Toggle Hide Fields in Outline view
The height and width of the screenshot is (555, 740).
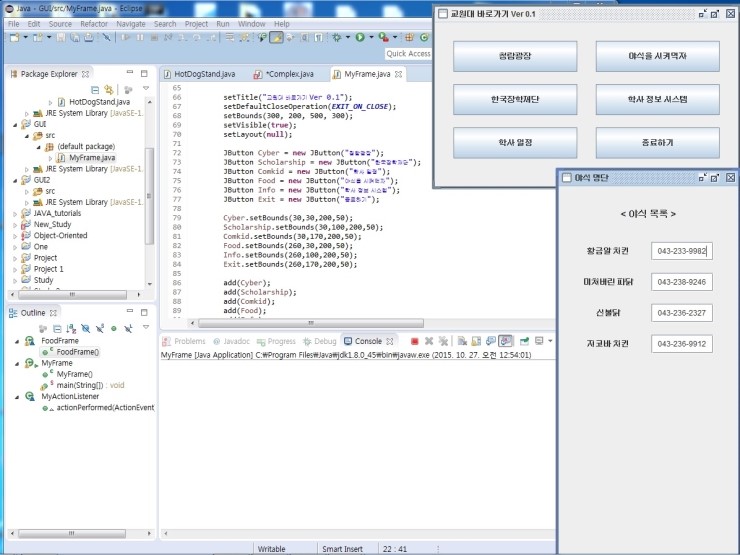(x=85, y=328)
